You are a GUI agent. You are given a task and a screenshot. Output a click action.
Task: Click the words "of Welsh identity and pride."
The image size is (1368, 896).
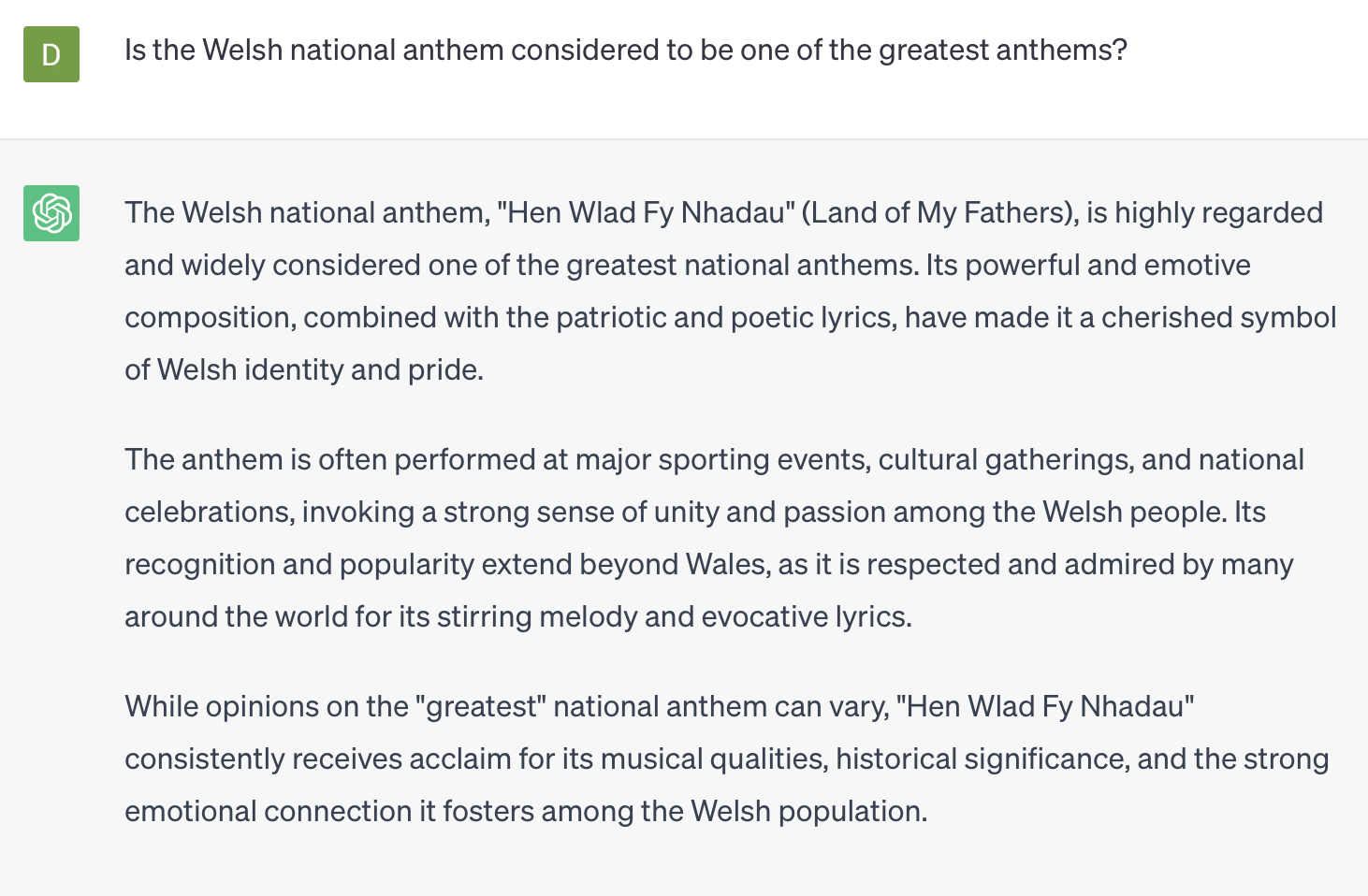(x=304, y=369)
